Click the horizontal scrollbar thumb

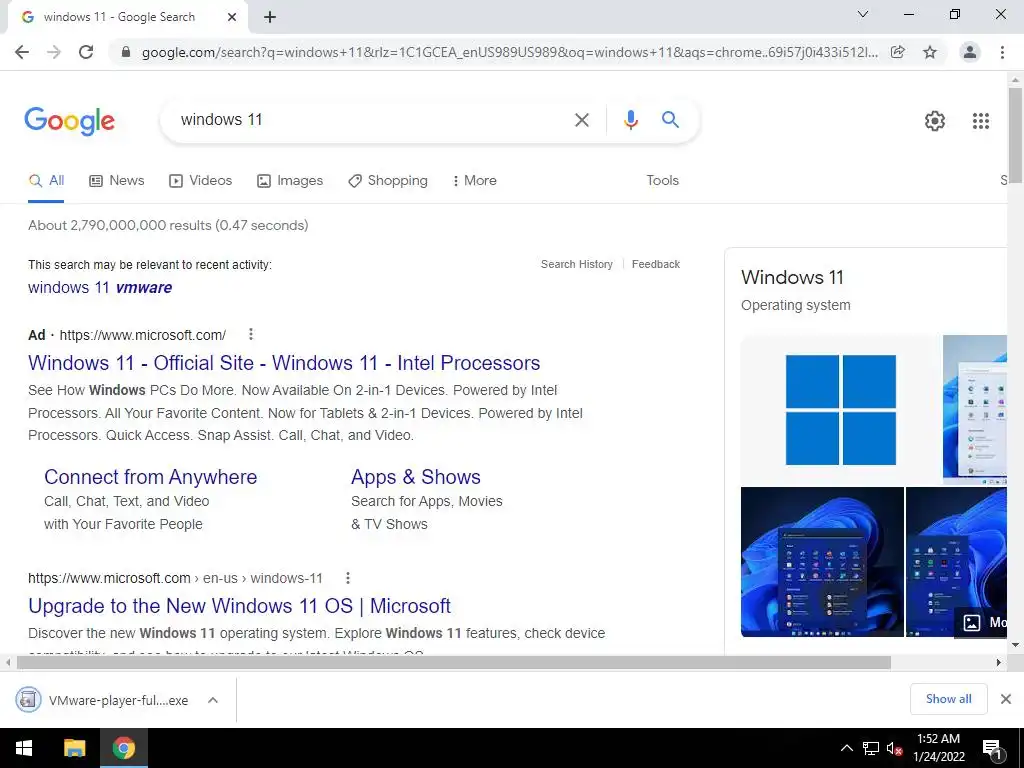click(x=454, y=663)
